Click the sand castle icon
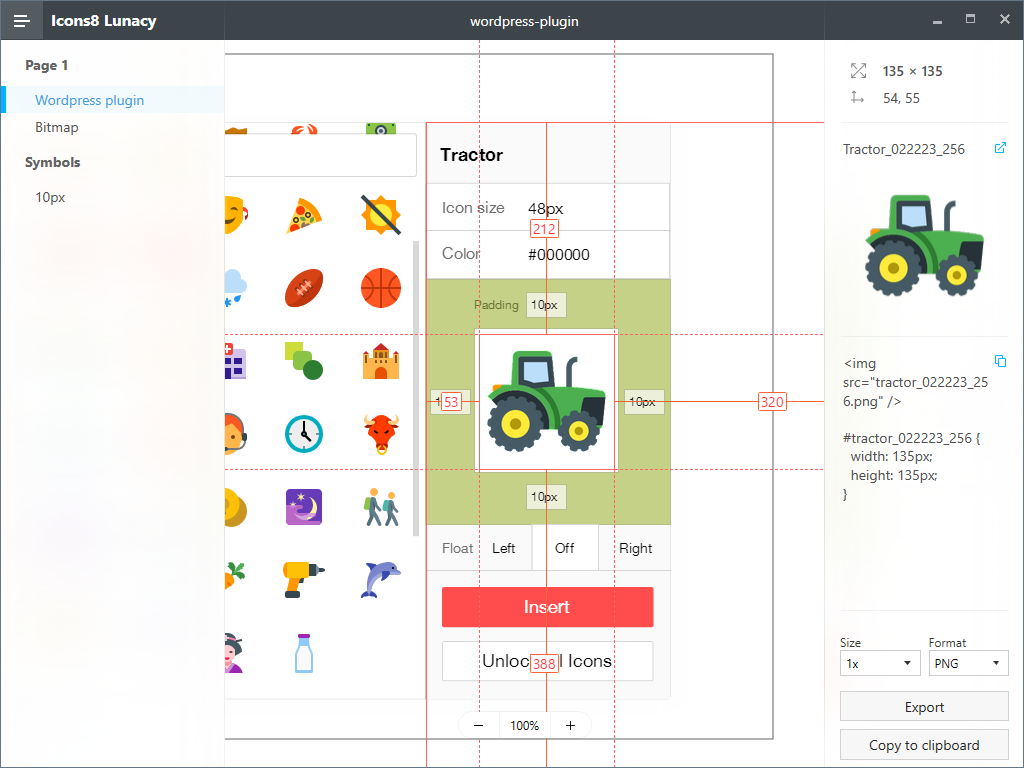This screenshot has height=768, width=1024. point(381,361)
